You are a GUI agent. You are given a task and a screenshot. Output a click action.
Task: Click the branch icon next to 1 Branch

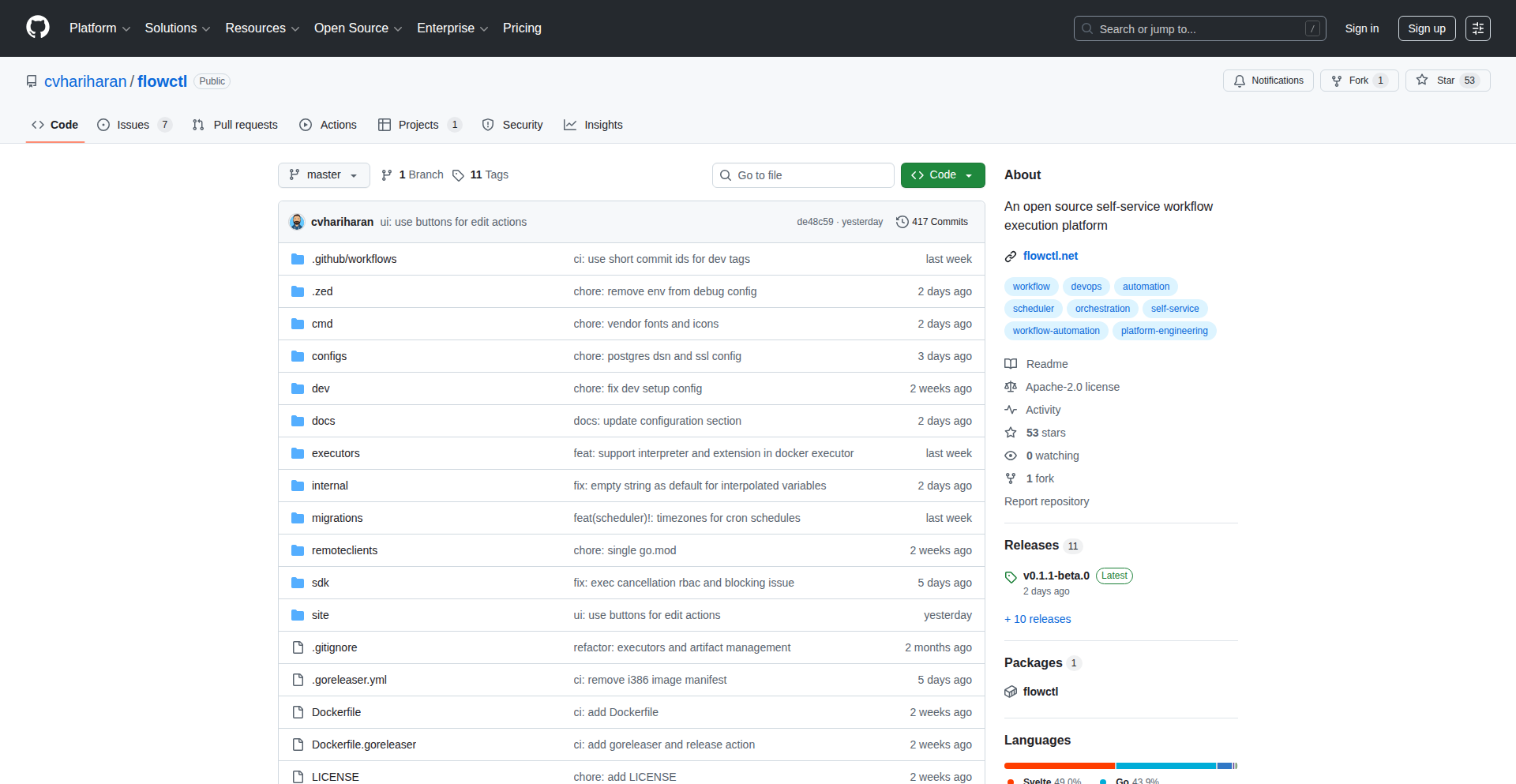pyautogui.click(x=387, y=174)
